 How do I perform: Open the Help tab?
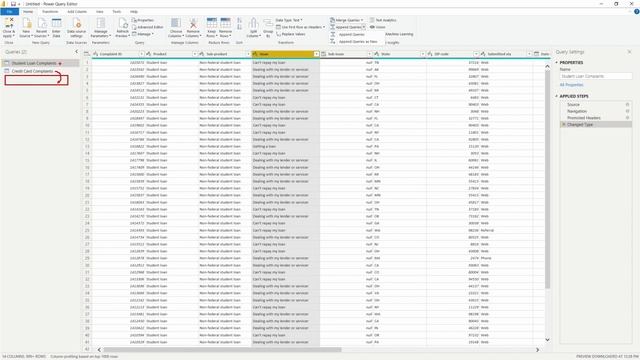point(133,11)
